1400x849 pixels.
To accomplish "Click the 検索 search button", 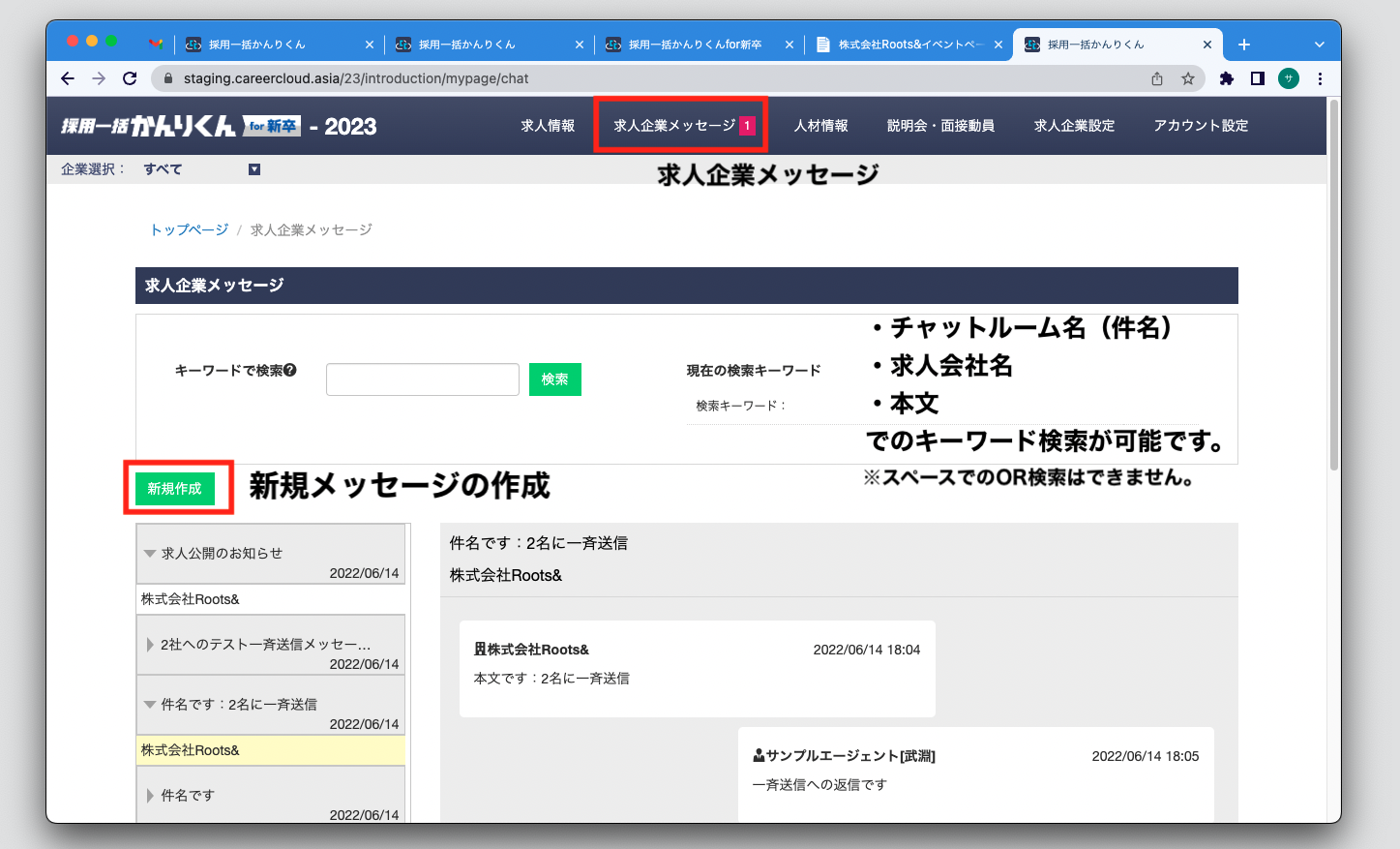I will [554, 379].
